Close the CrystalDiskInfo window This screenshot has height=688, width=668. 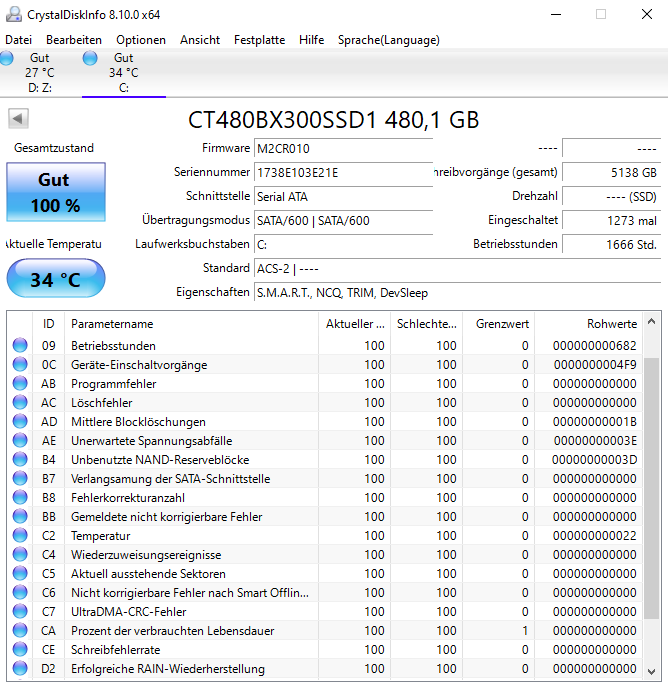coord(647,14)
